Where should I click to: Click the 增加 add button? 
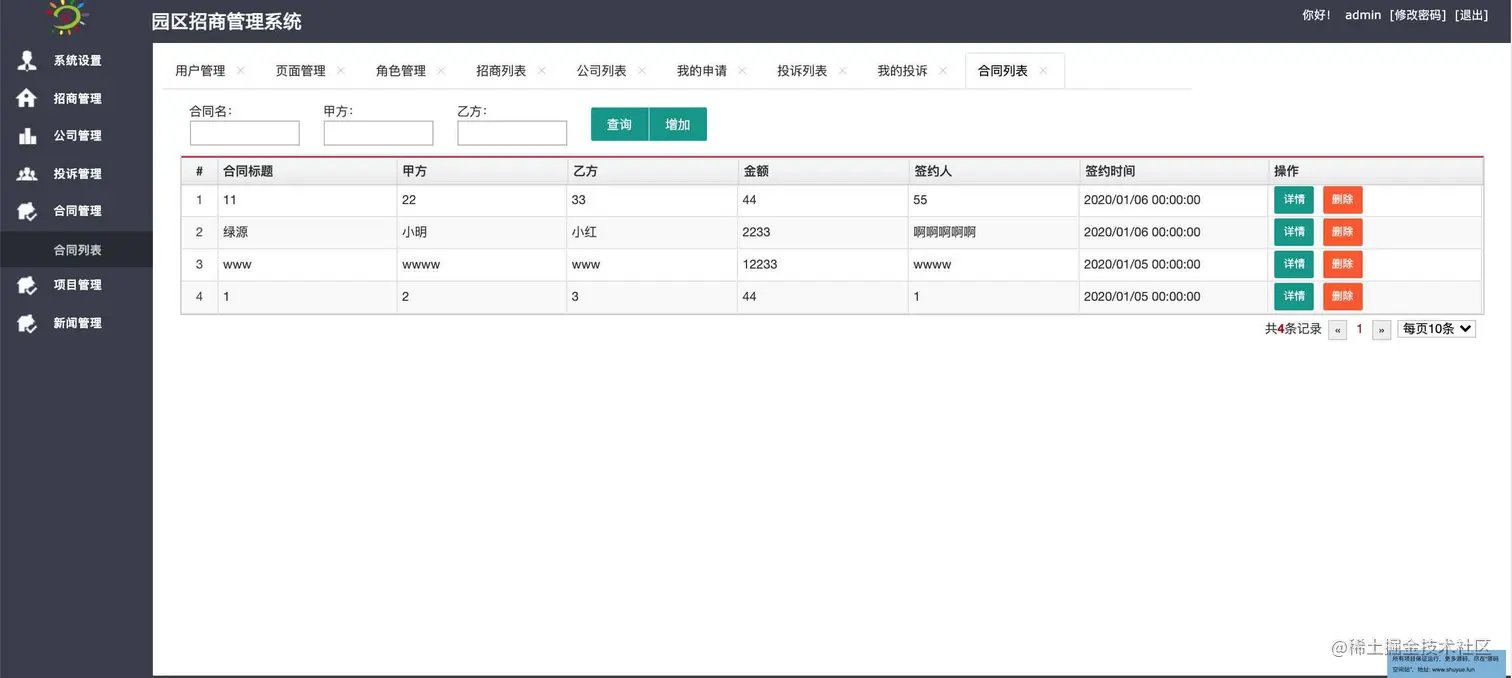tap(678, 124)
